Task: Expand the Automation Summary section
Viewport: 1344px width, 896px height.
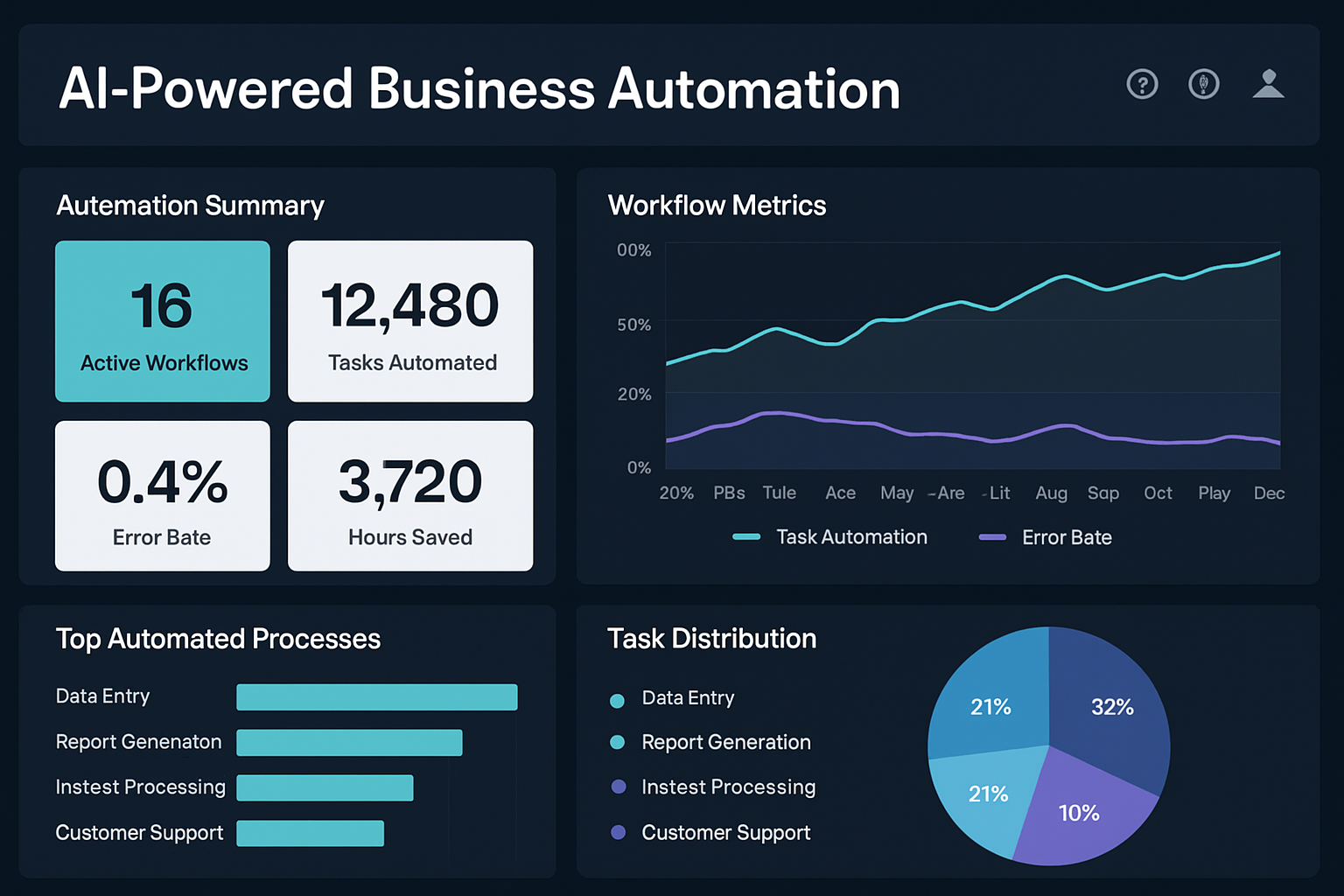Action: [190, 206]
